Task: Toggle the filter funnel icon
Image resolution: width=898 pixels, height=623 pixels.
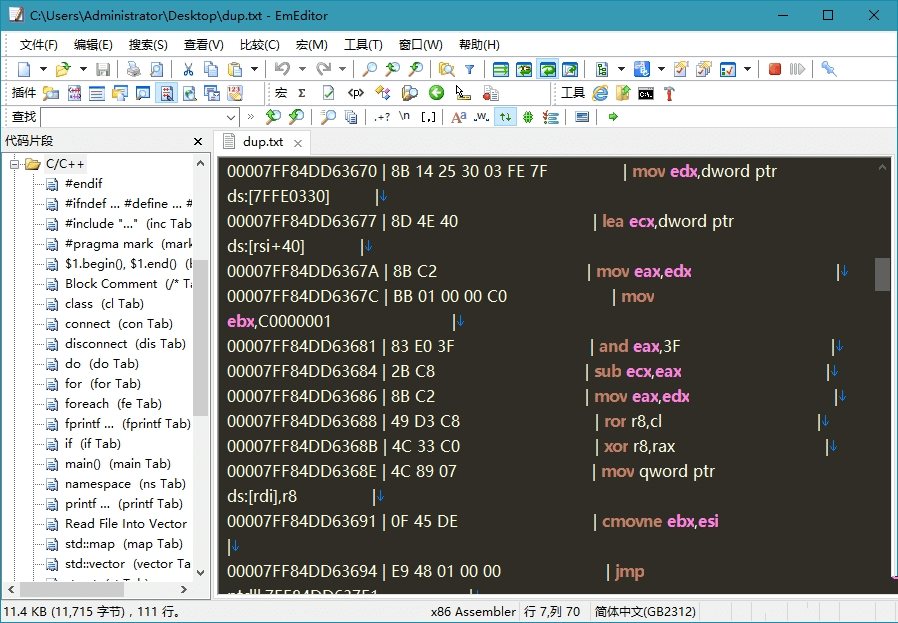Action: [470, 70]
